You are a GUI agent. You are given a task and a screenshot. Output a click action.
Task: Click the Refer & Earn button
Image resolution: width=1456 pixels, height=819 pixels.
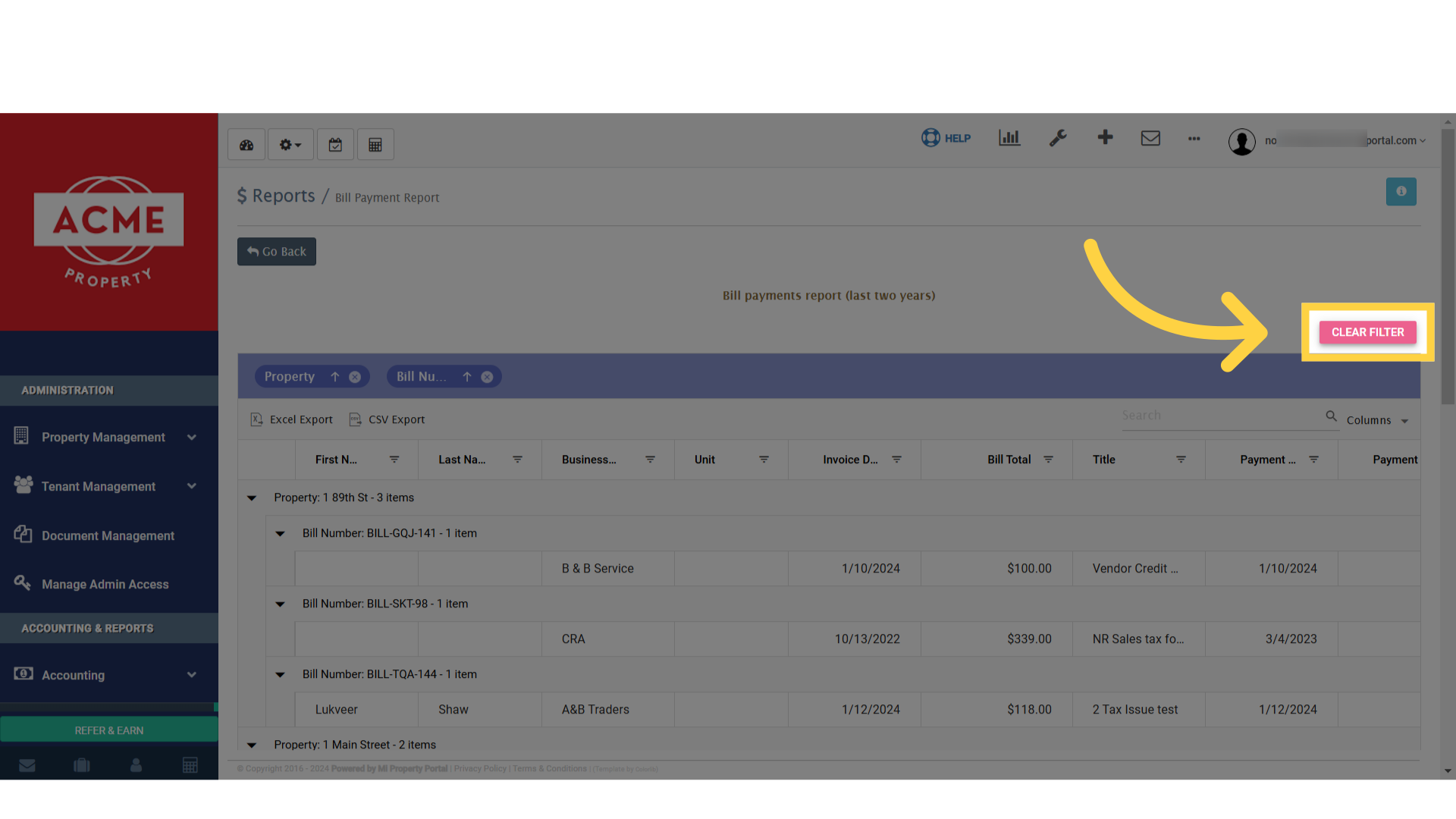[108, 730]
